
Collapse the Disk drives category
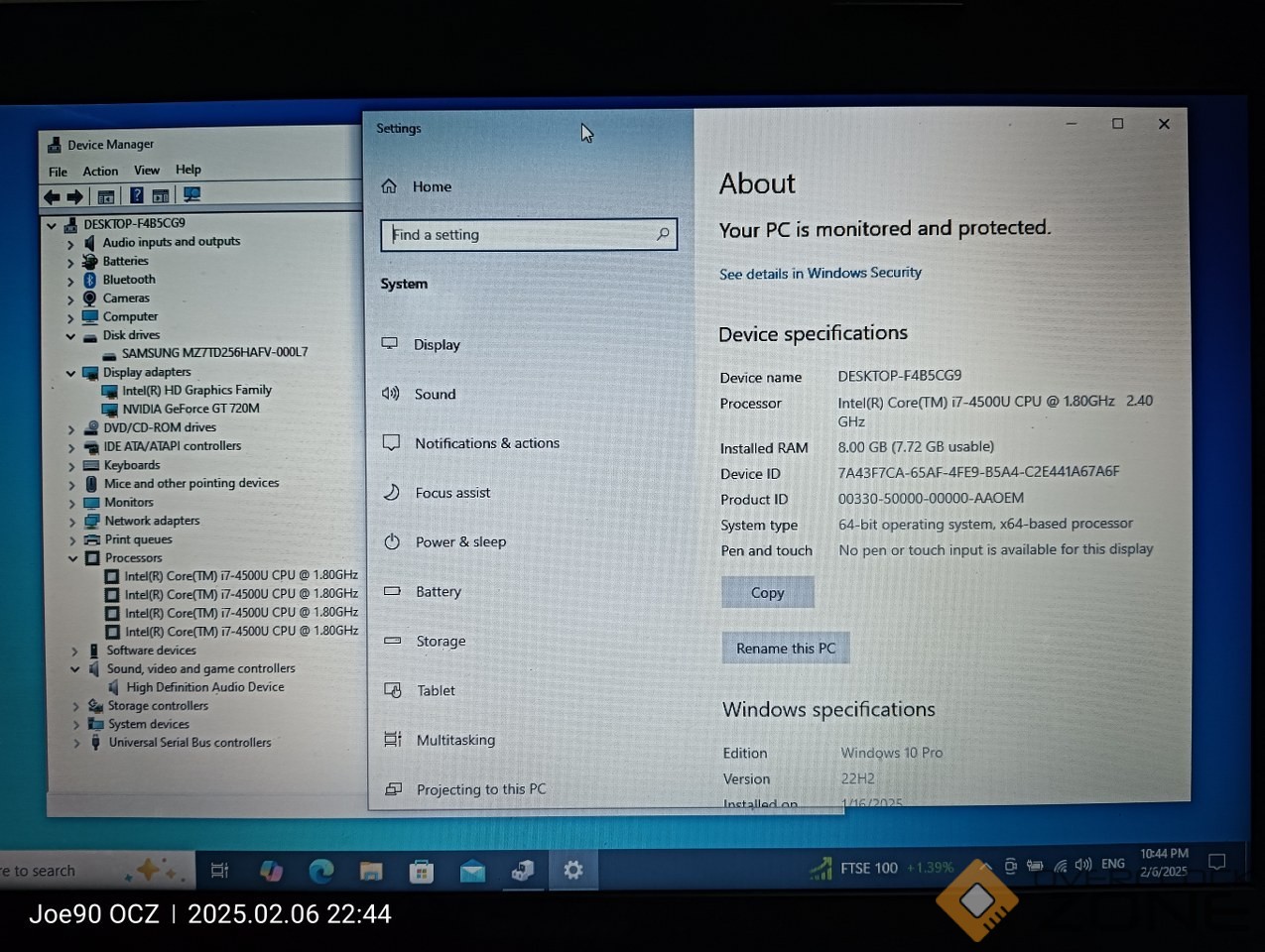click(x=70, y=336)
